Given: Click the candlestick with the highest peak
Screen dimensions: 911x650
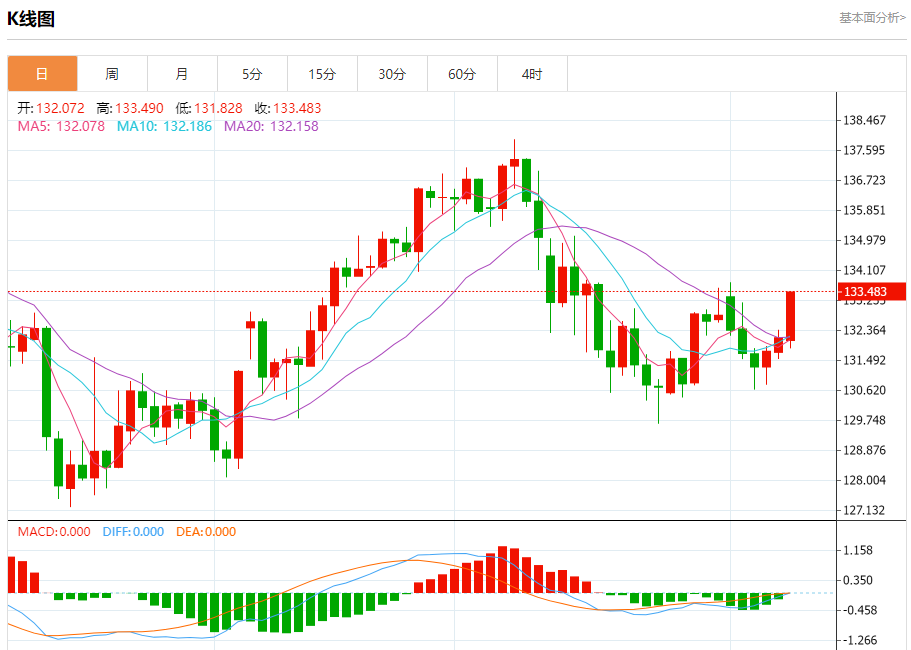Looking at the screenshot, I should [514, 163].
